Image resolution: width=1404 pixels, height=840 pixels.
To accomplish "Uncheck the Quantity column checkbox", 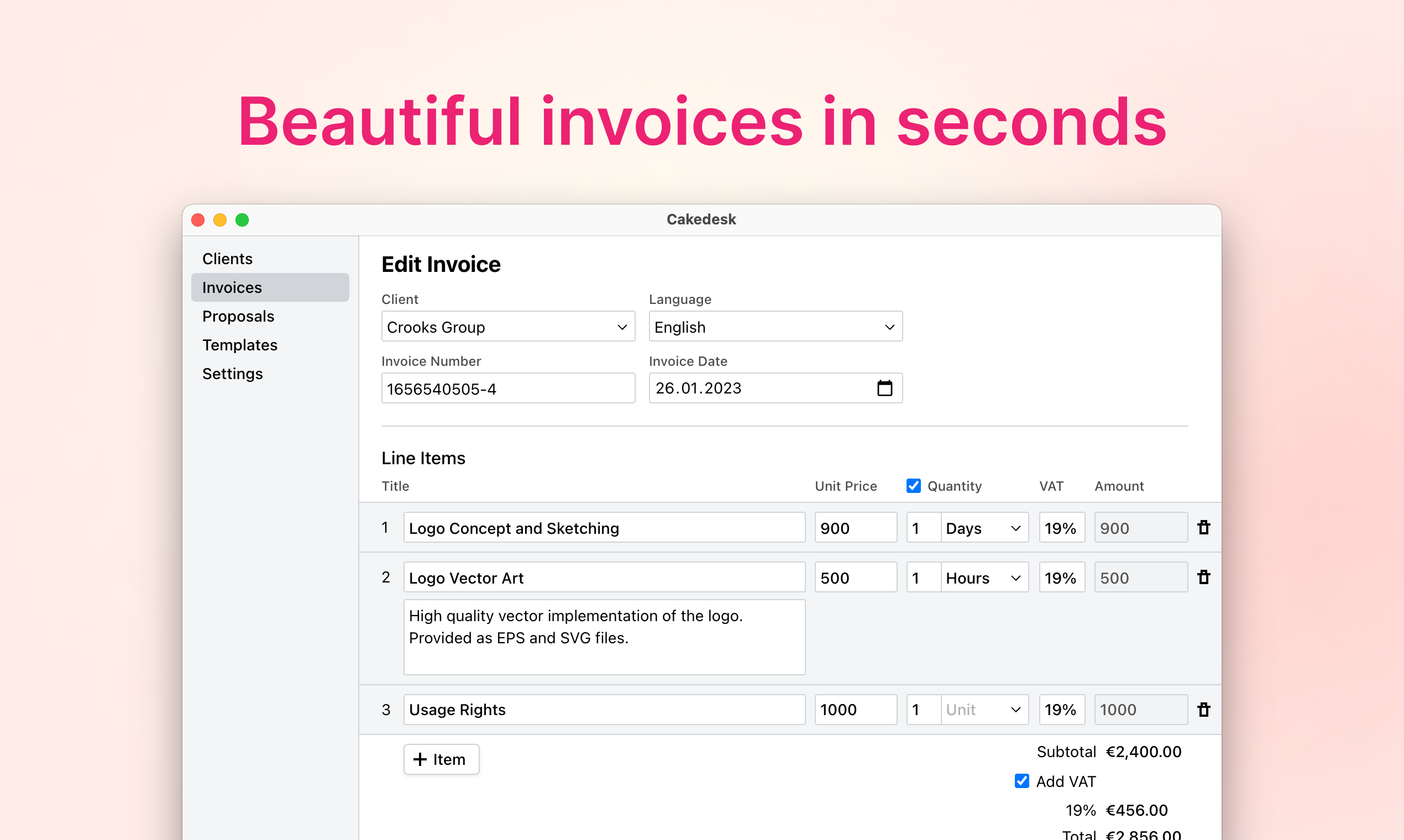I will click(x=913, y=486).
